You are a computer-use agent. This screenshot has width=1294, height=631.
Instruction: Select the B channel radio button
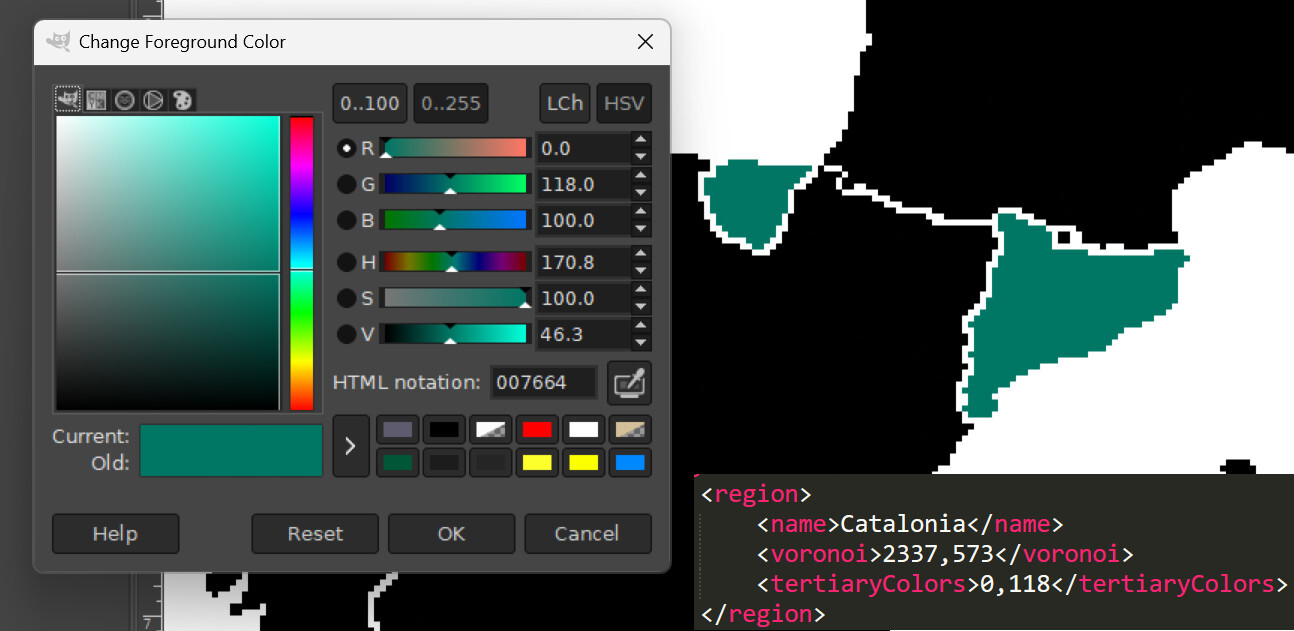346,220
